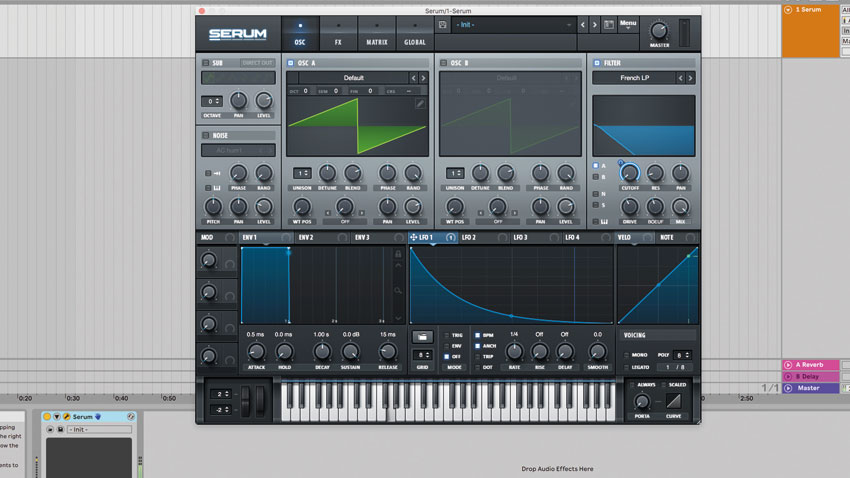Enable MONO voicing
The height and width of the screenshot is (478, 850).
point(627,355)
